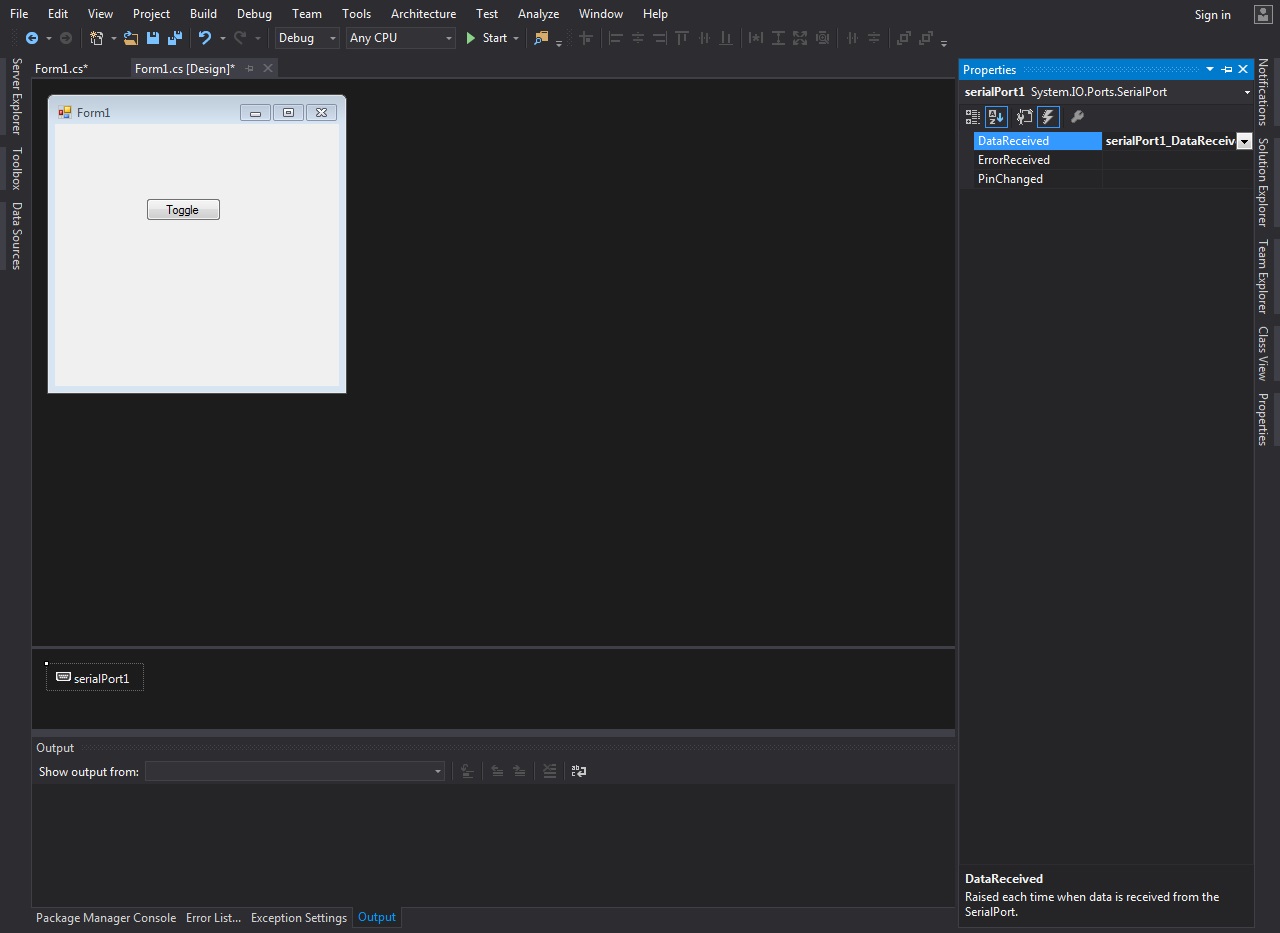Click the Align Rights layout icon
The width and height of the screenshot is (1280, 933).
(x=660, y=38)
